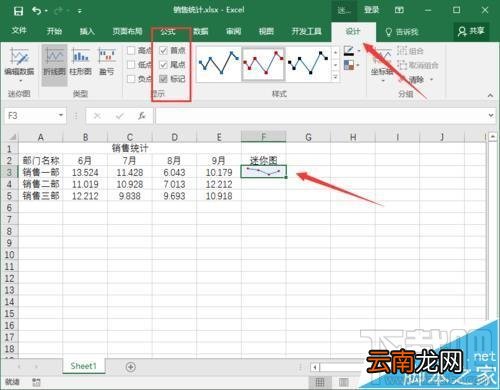Image resolution: width=500 pixels, height=390 pixels.
Task: Click the greyed-out Redo arrow icon
Action: pos(58,11)
